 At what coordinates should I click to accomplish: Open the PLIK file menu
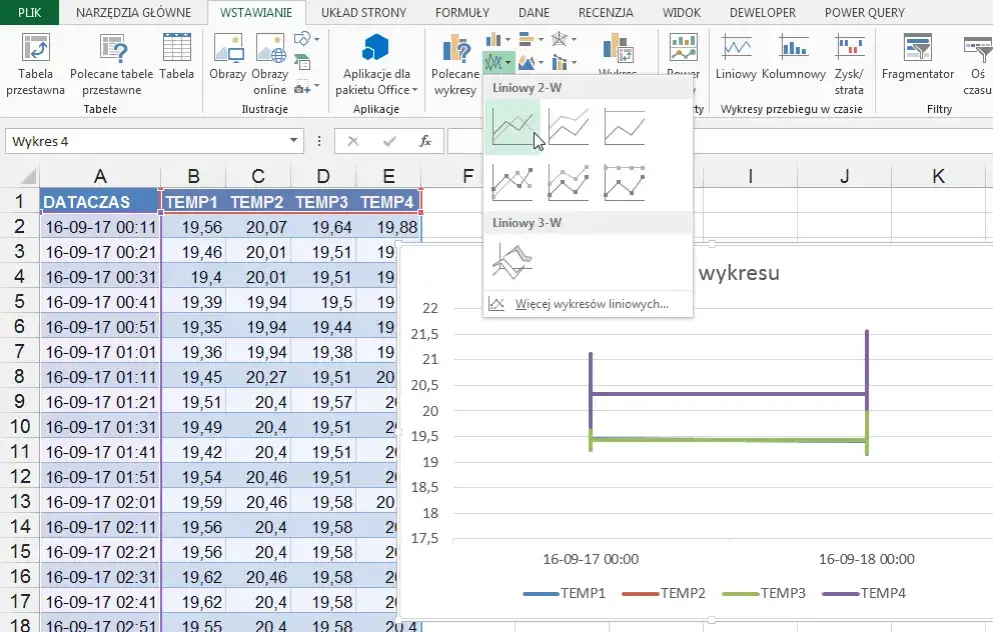29,13
